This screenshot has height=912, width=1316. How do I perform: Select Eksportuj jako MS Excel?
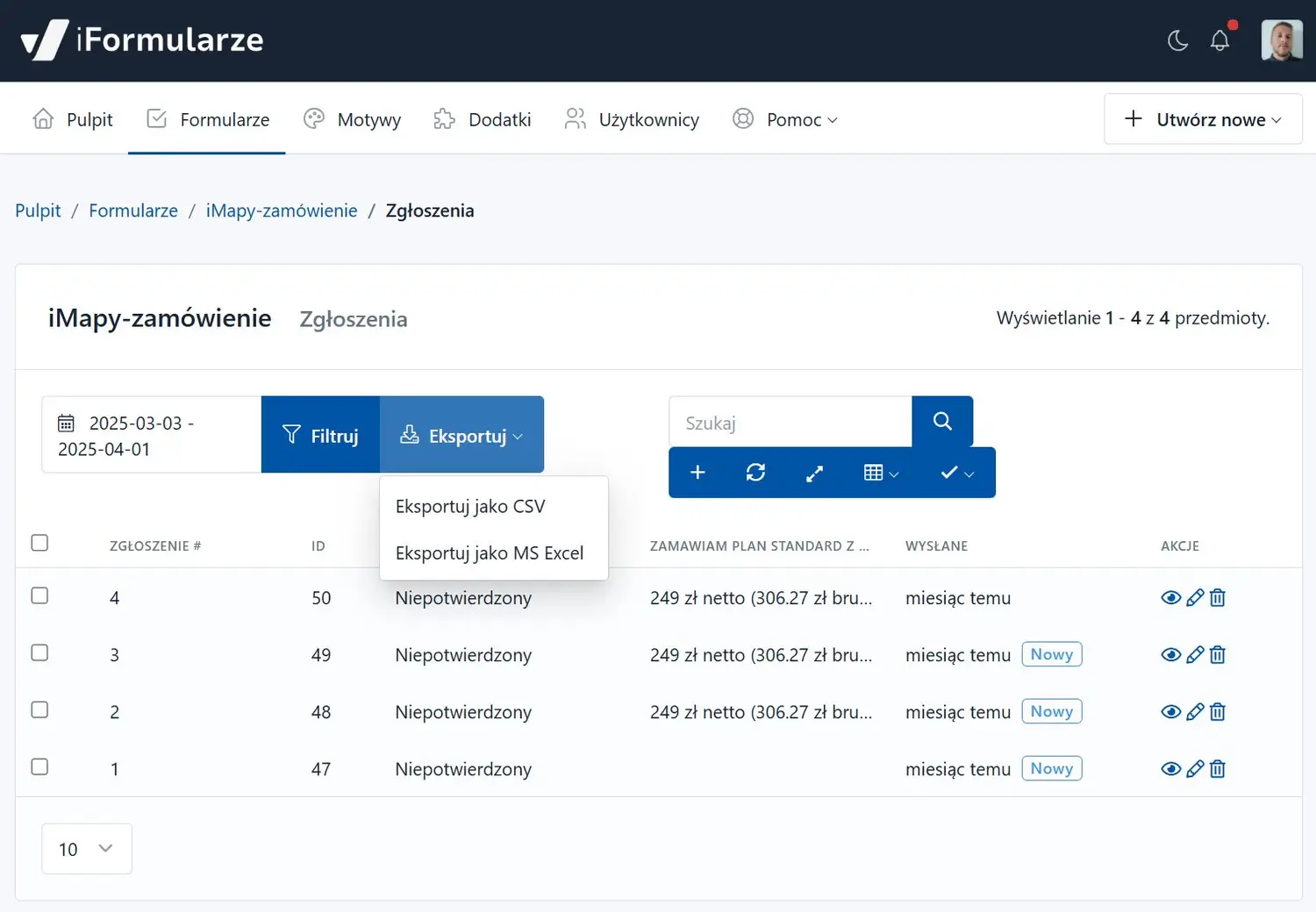(489, 553)
